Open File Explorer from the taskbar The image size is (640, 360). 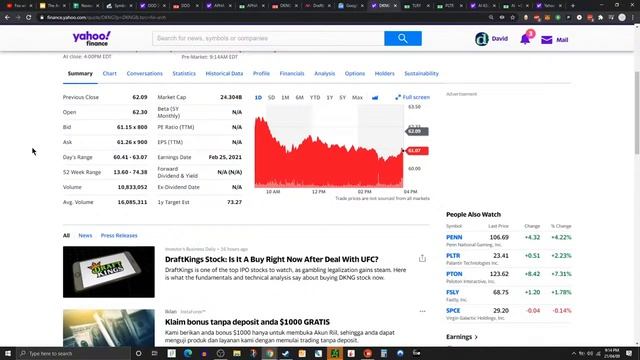pos(237,353)
